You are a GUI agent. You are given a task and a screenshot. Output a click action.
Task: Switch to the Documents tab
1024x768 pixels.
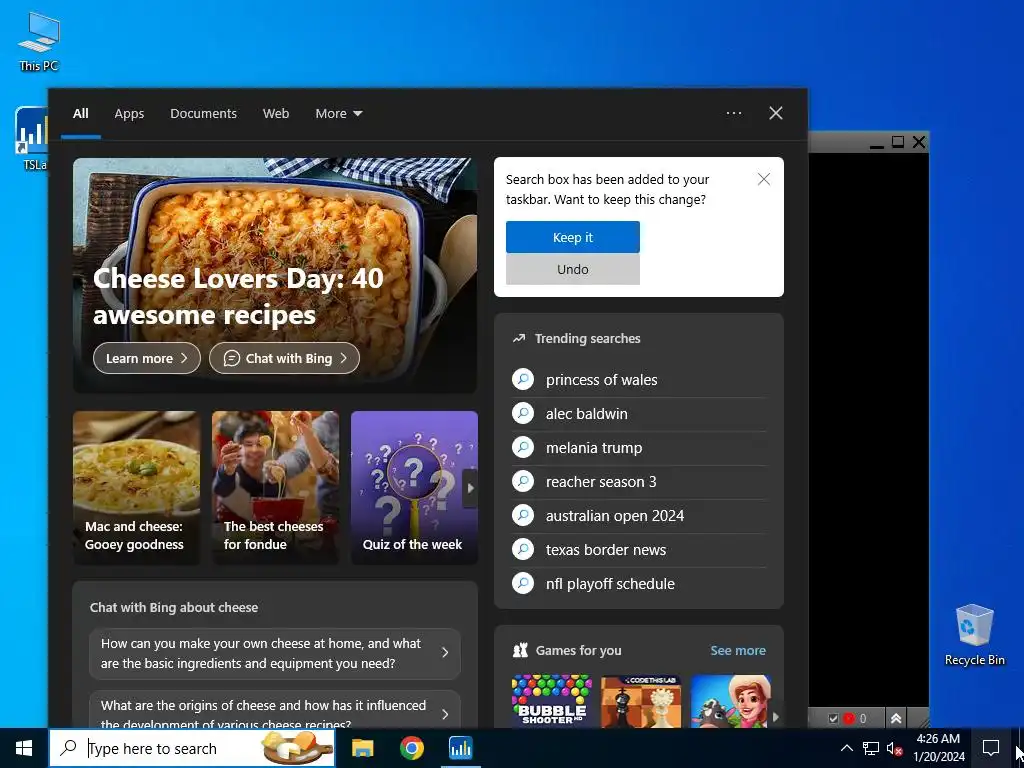(204, 113)
